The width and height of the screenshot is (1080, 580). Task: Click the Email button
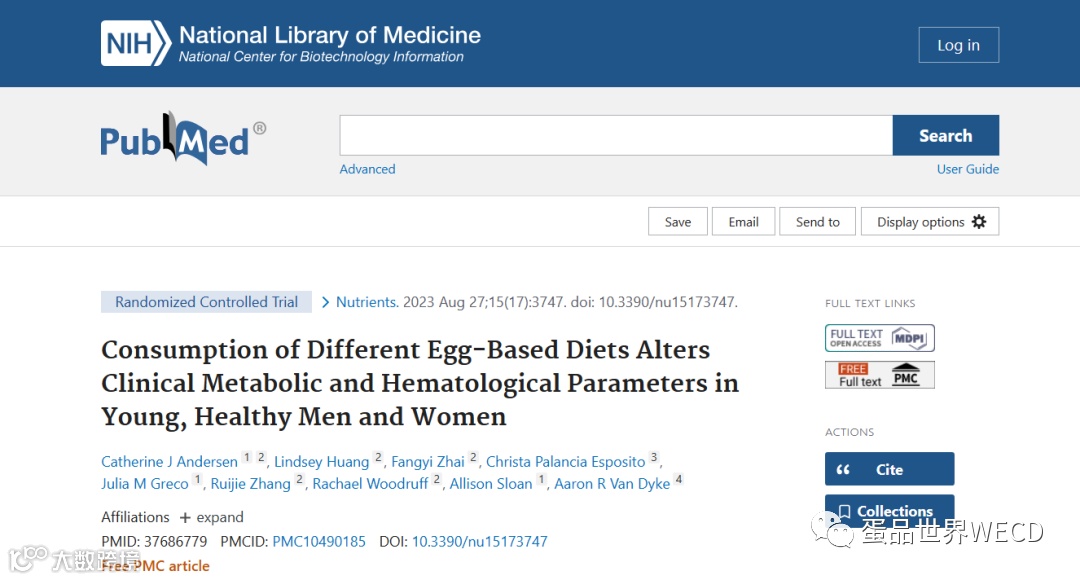coord(743,222)
